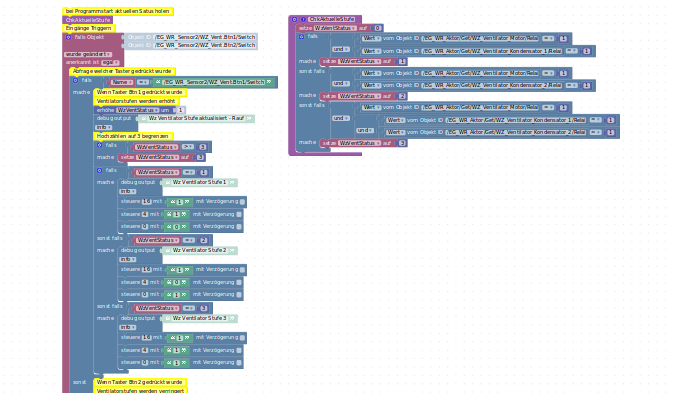This screenshot has height=393, width=673.
Task: Open gear icon of 'falls WzVentStatus = 1' block
Action: coord(99,170)
